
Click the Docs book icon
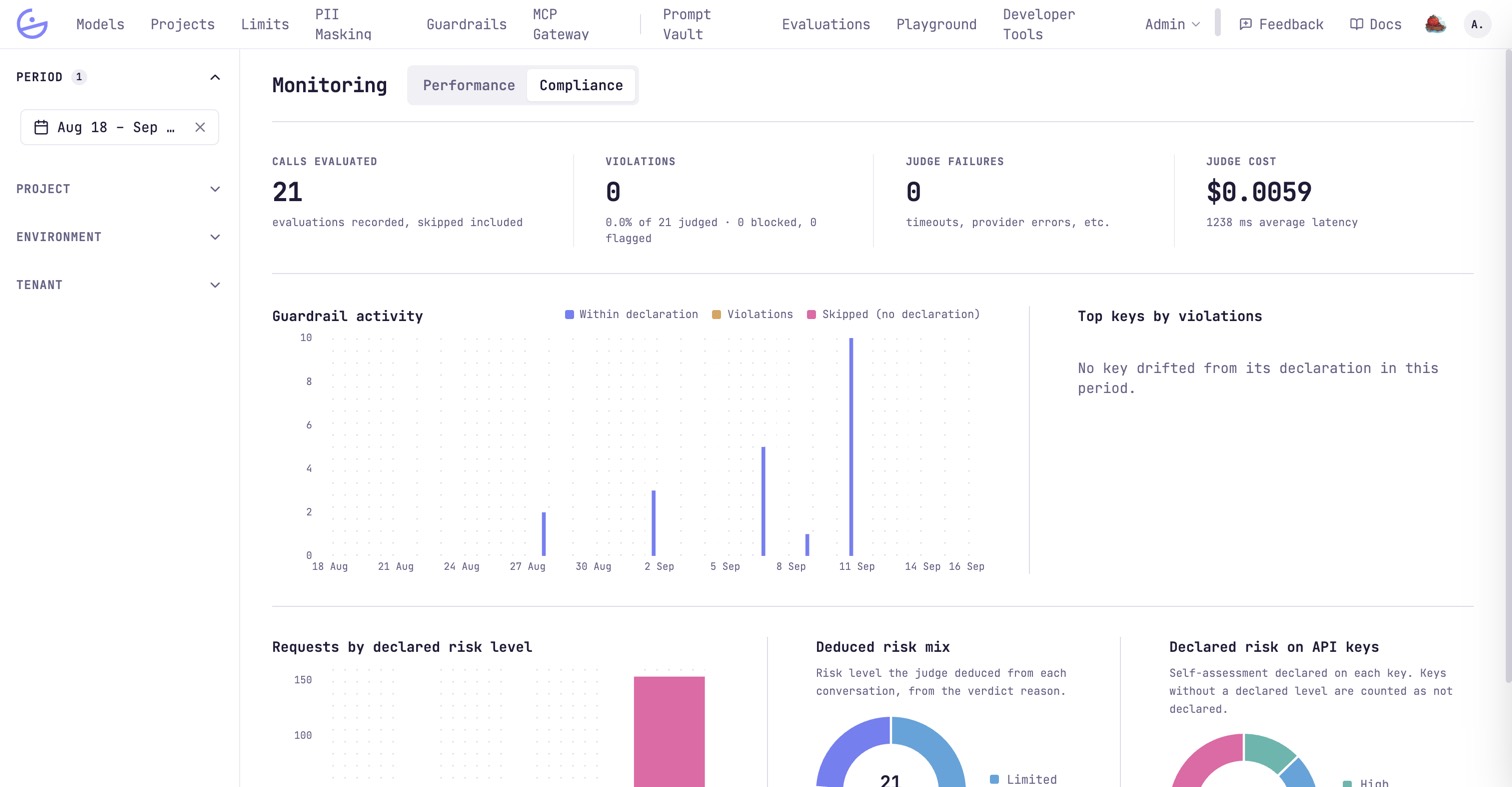pos(1356,24)
